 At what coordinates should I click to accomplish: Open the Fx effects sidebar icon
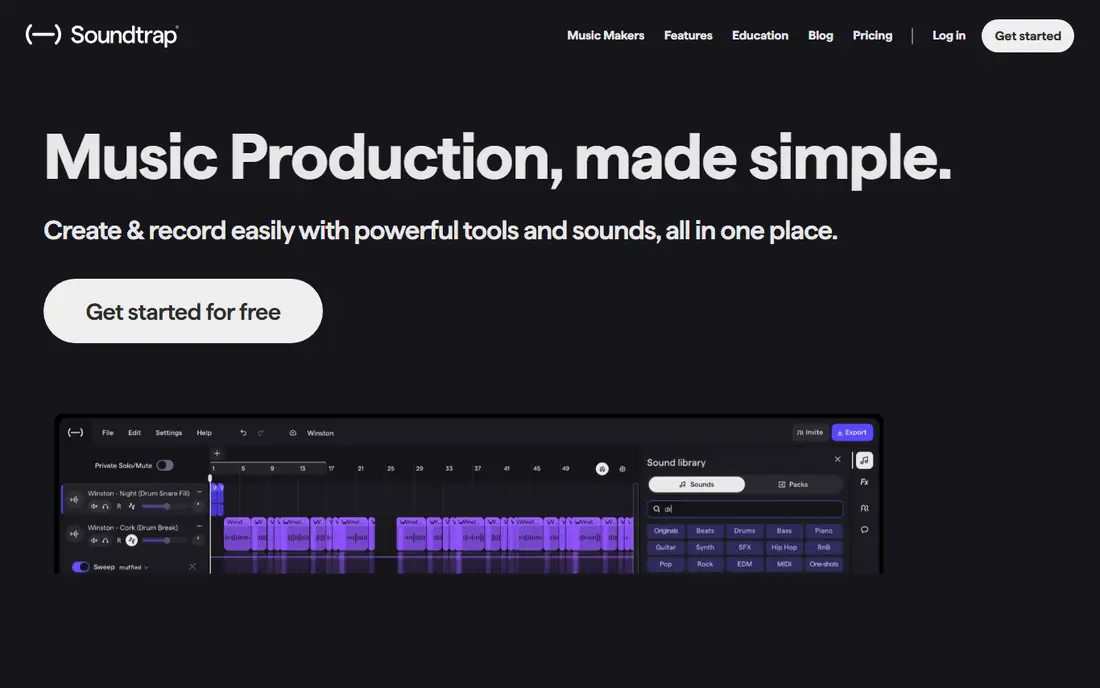(864, 483)
